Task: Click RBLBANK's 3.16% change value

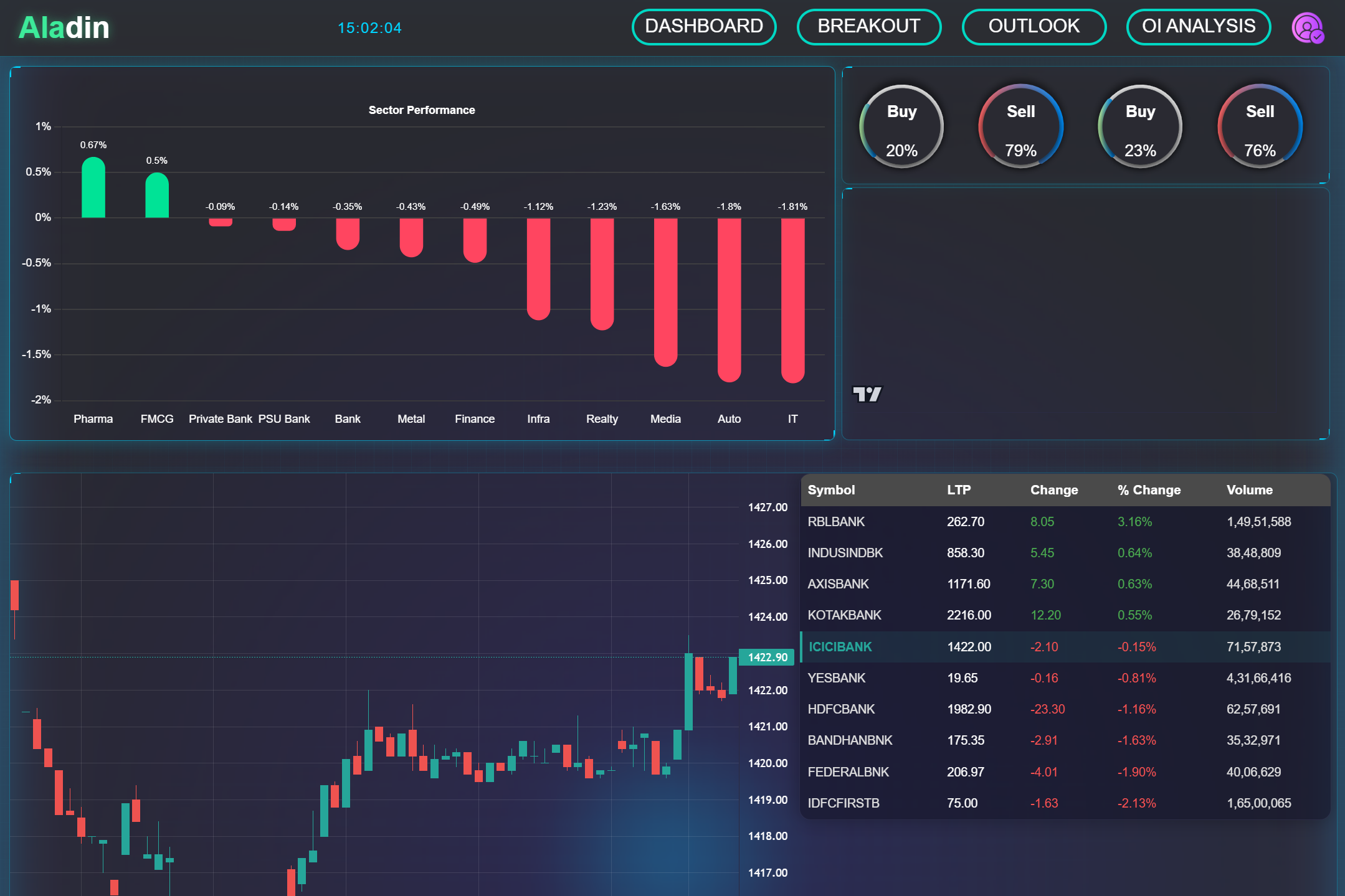Action: point(1134,522)
